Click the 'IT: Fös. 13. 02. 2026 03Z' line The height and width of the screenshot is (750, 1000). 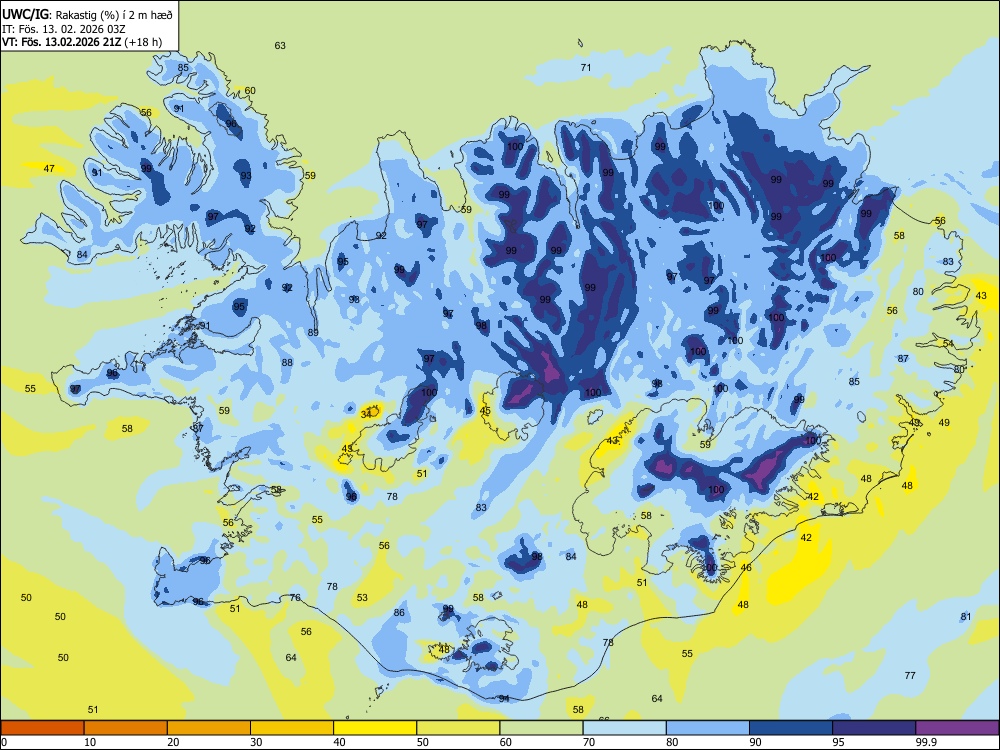point(64,29)
